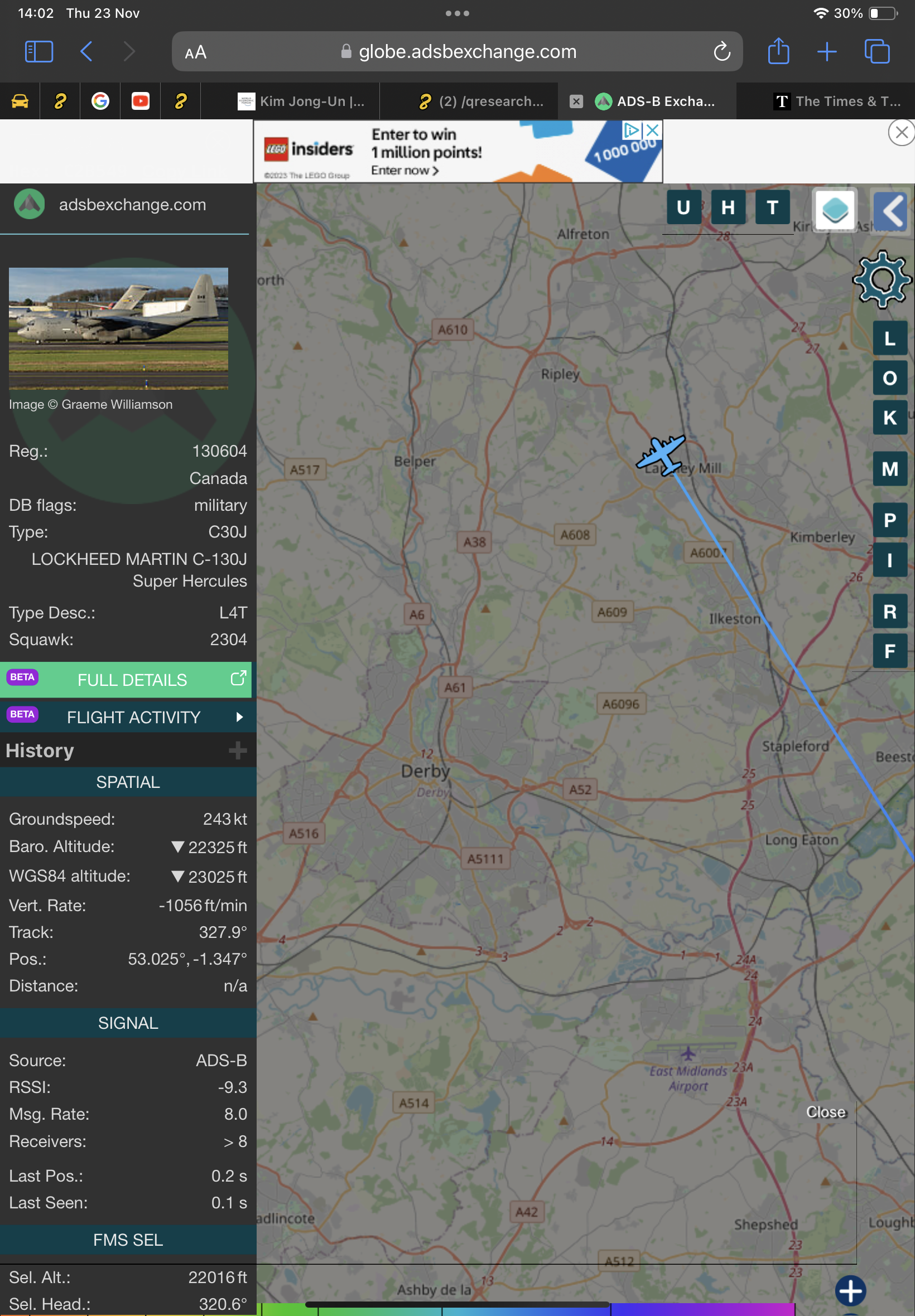Screen dimensions: 915x1316
Task: Click the Type value C30J
Action: 228,532
